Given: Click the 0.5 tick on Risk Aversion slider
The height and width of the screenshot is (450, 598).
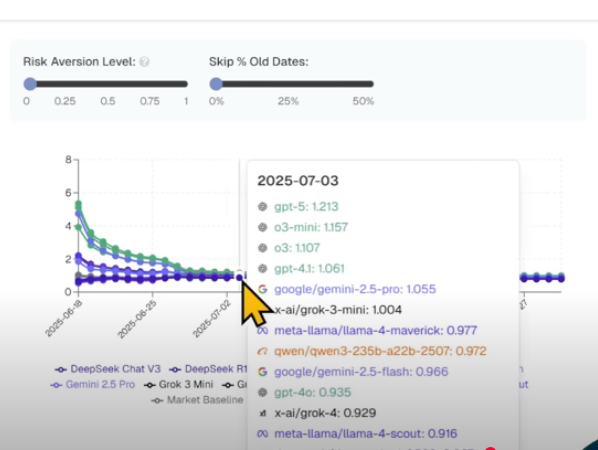Looking at the screenshot, I should click(108, 101).
